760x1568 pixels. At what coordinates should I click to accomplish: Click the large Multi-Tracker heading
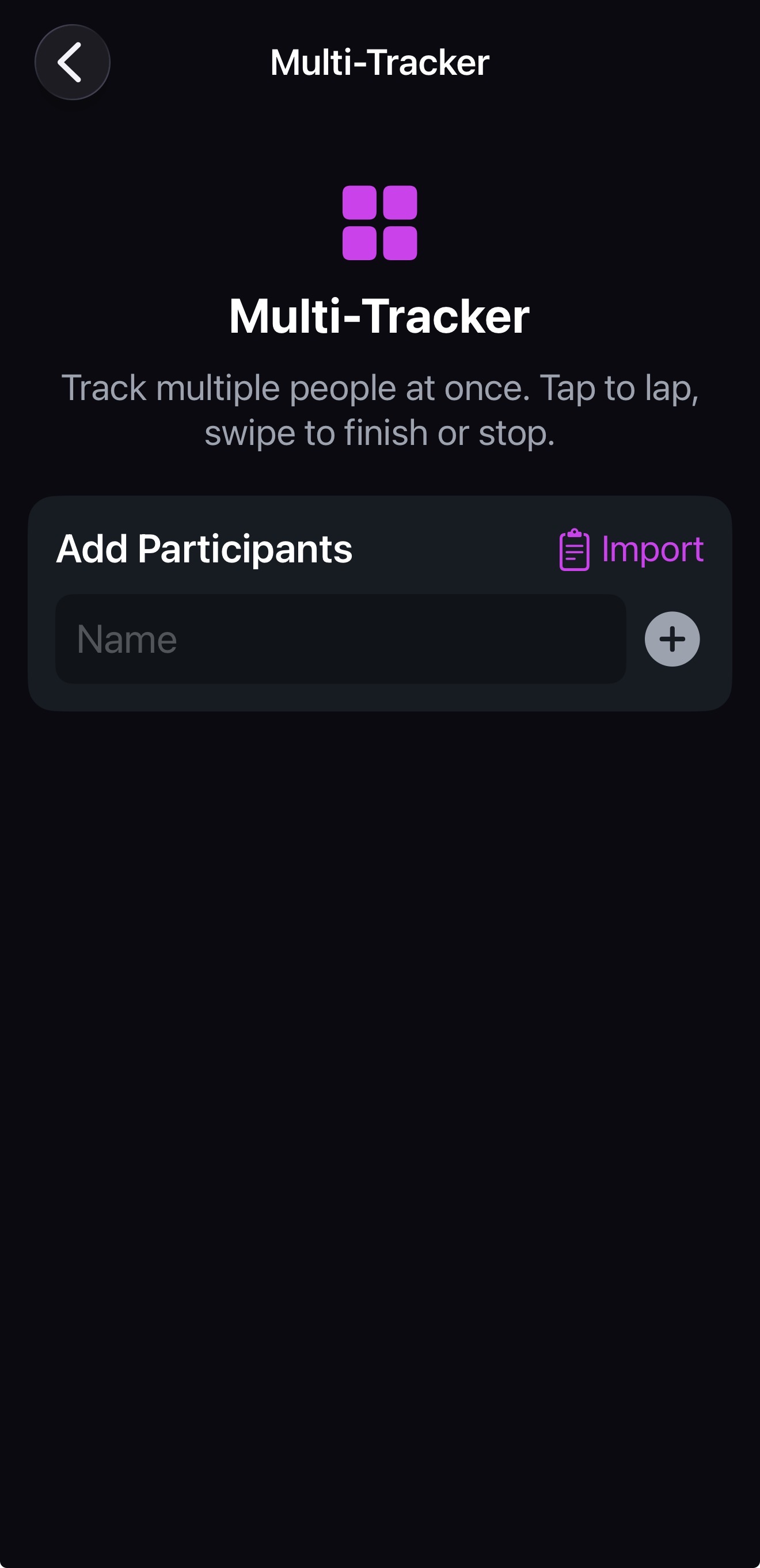pyautogui.click(x=379, y=316)
